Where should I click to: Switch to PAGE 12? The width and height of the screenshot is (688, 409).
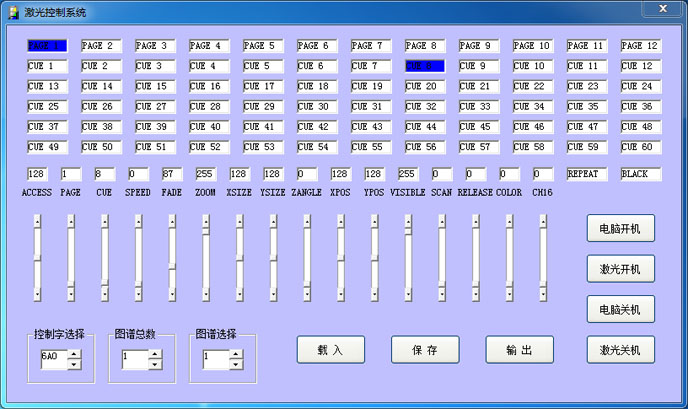pyautogui.click(x=640, y=46)
